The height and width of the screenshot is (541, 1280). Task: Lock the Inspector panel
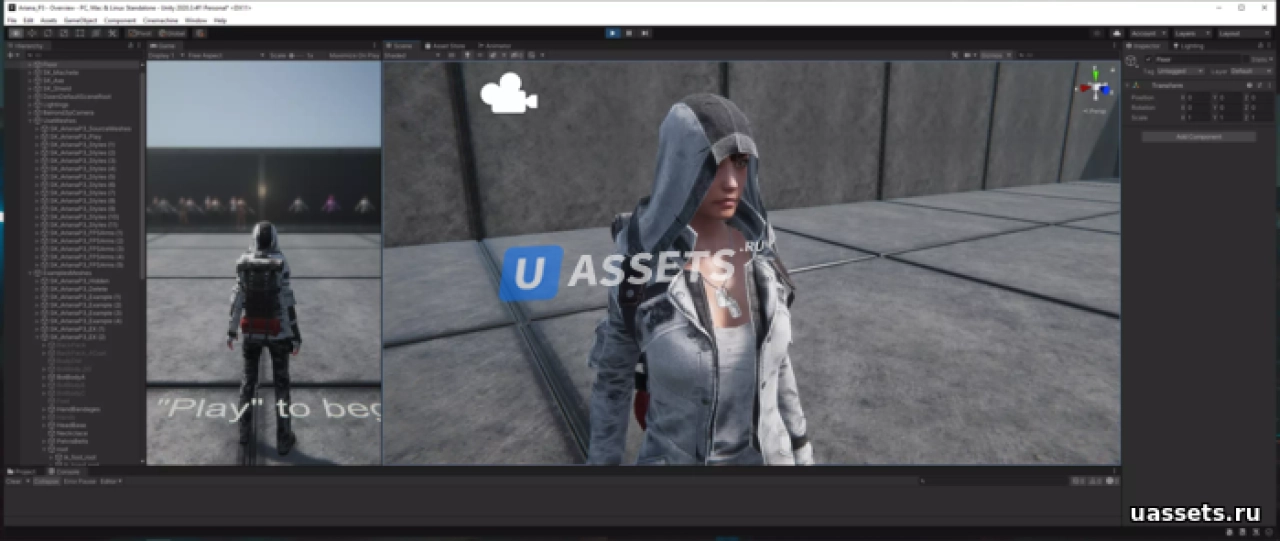[x=1260, y=46]
